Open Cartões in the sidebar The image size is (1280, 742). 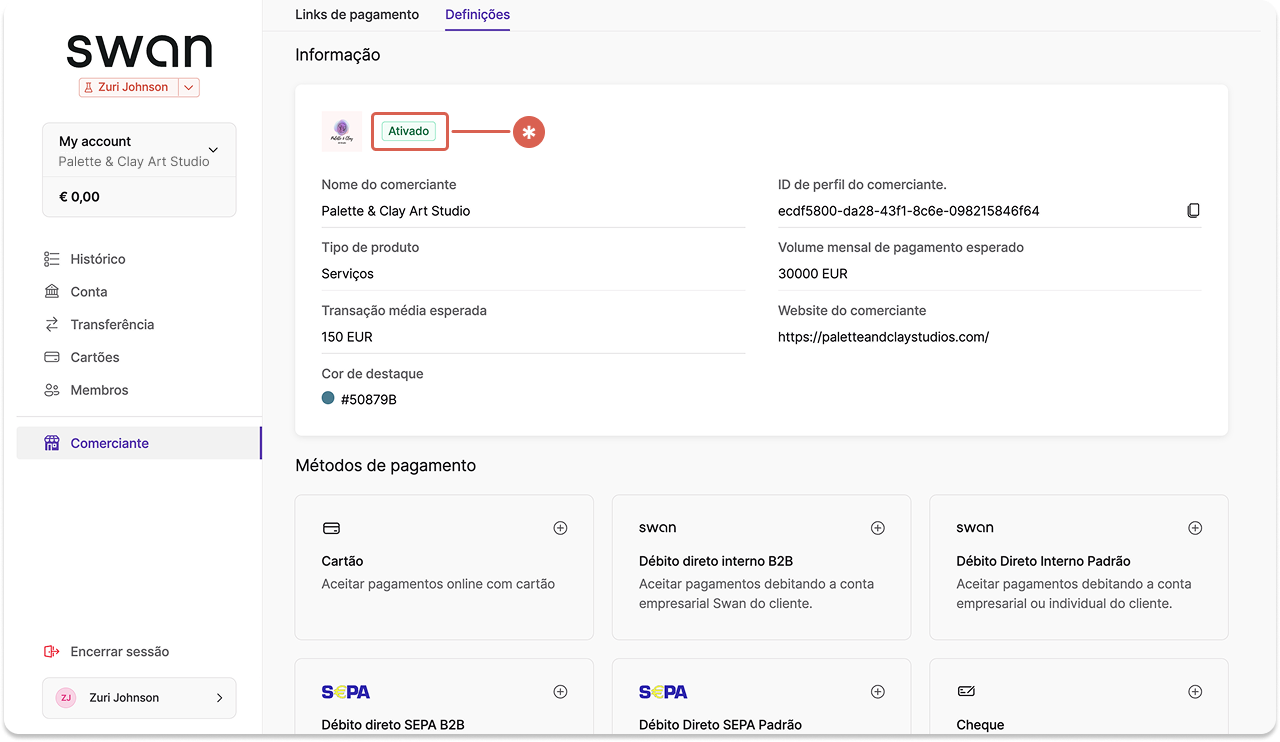(95, 357)
